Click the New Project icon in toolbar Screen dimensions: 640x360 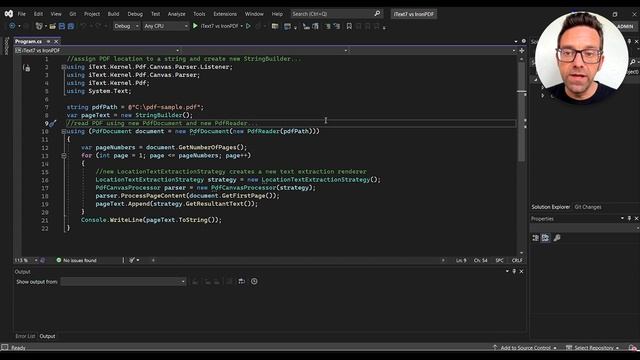39,26
